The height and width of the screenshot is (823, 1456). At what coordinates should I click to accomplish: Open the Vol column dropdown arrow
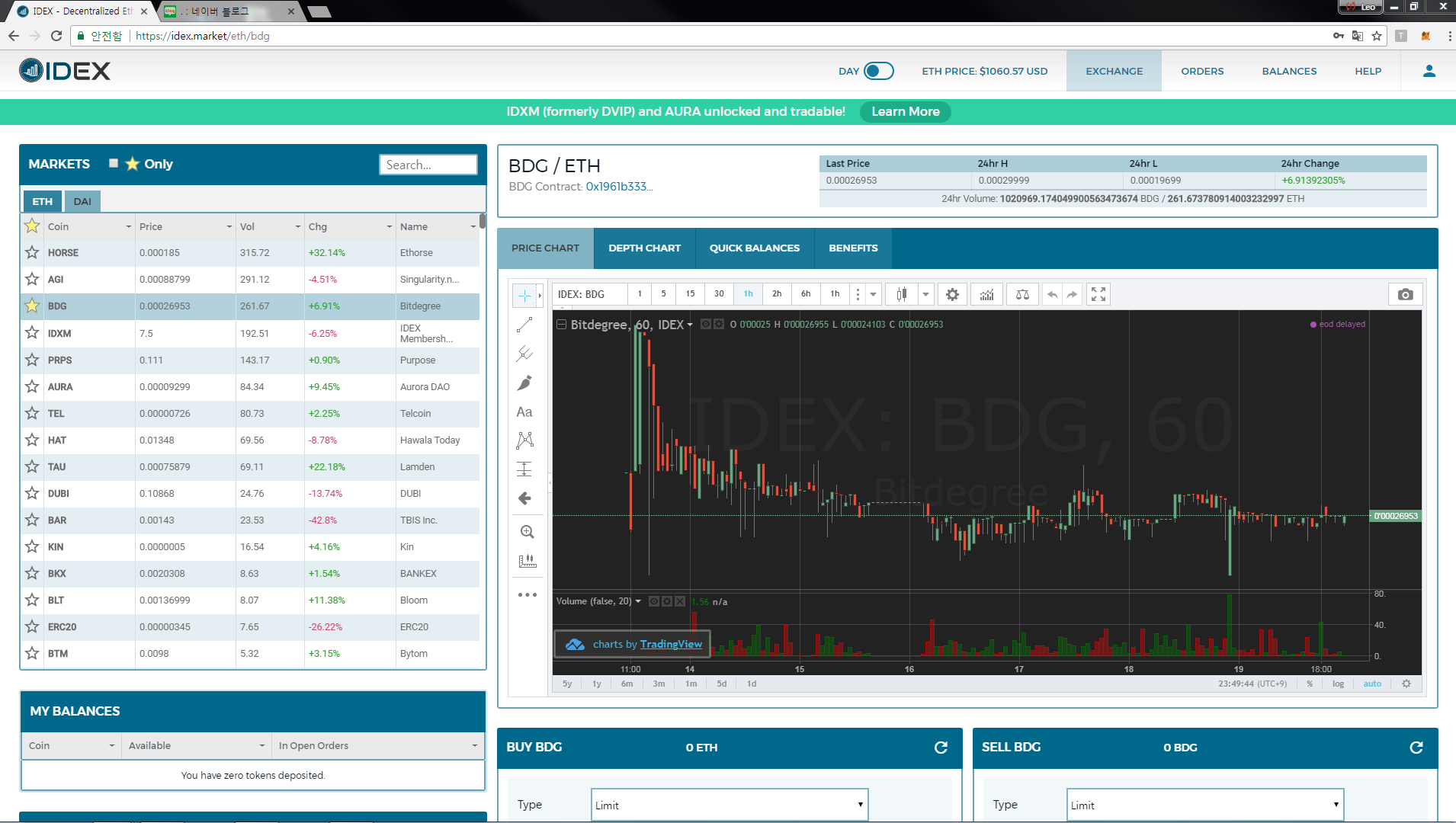(x=297, y=226)
